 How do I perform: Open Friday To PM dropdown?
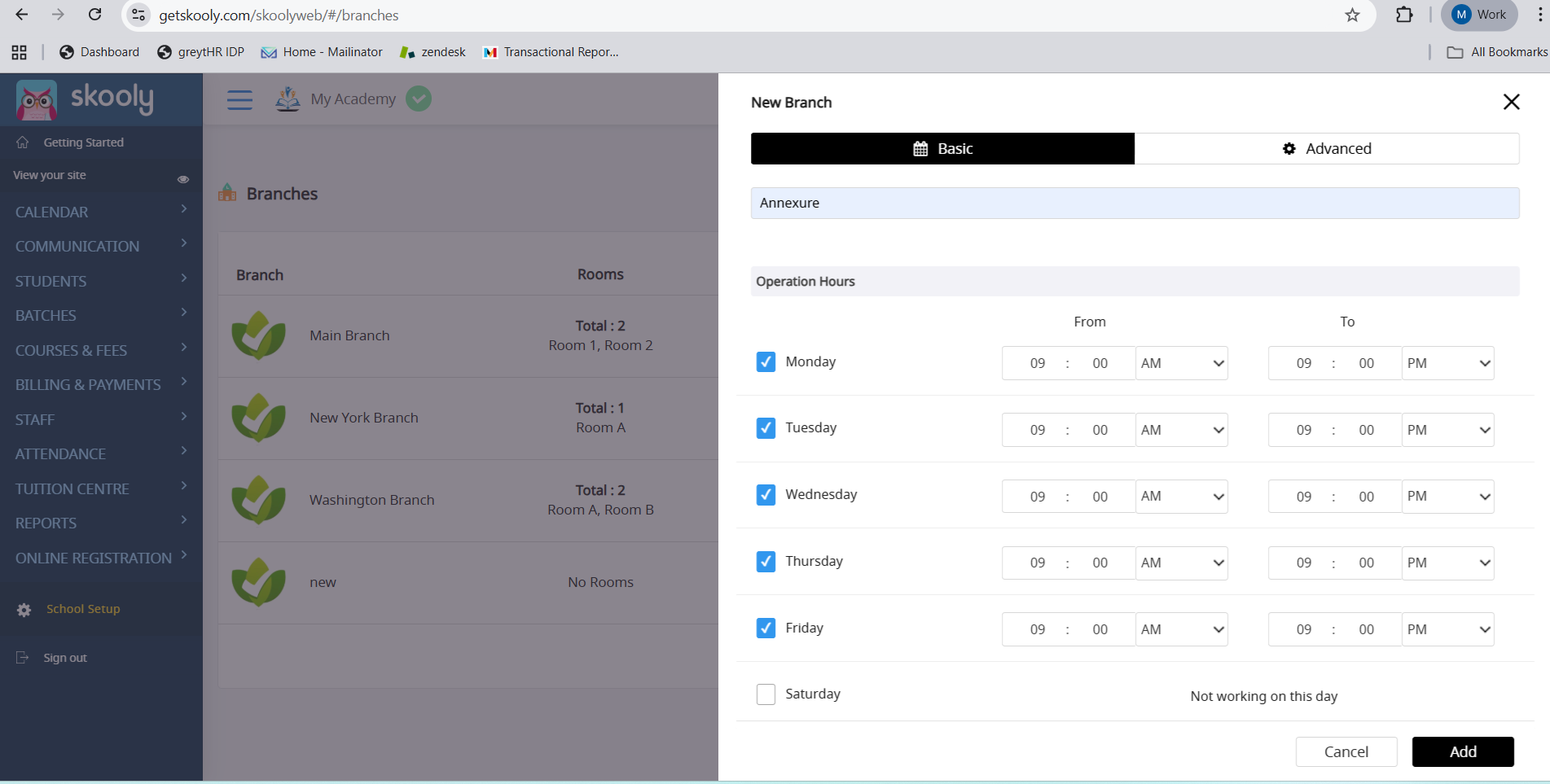tap(1448, 629)
